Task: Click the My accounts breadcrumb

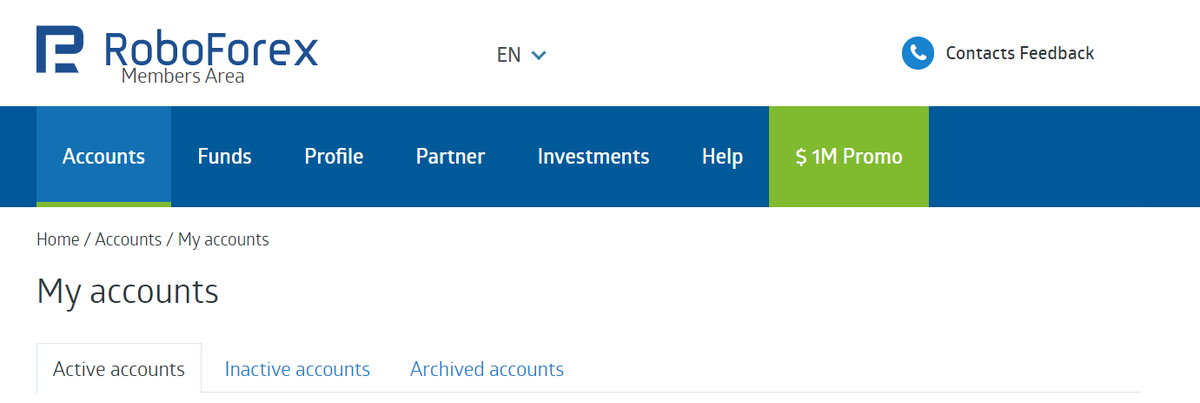Action: [x=223, y=239]
